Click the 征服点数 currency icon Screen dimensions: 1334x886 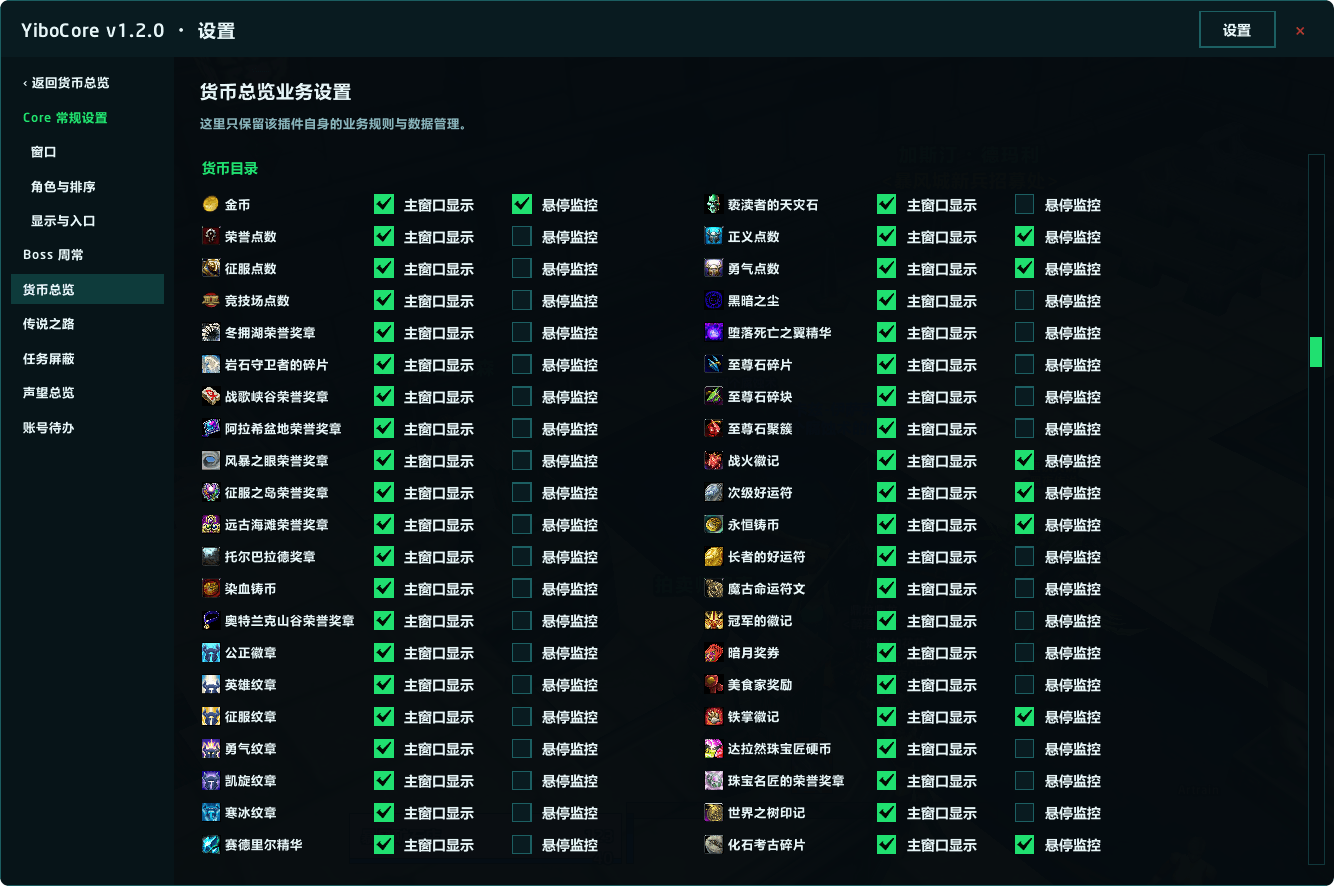coord(211,268)
